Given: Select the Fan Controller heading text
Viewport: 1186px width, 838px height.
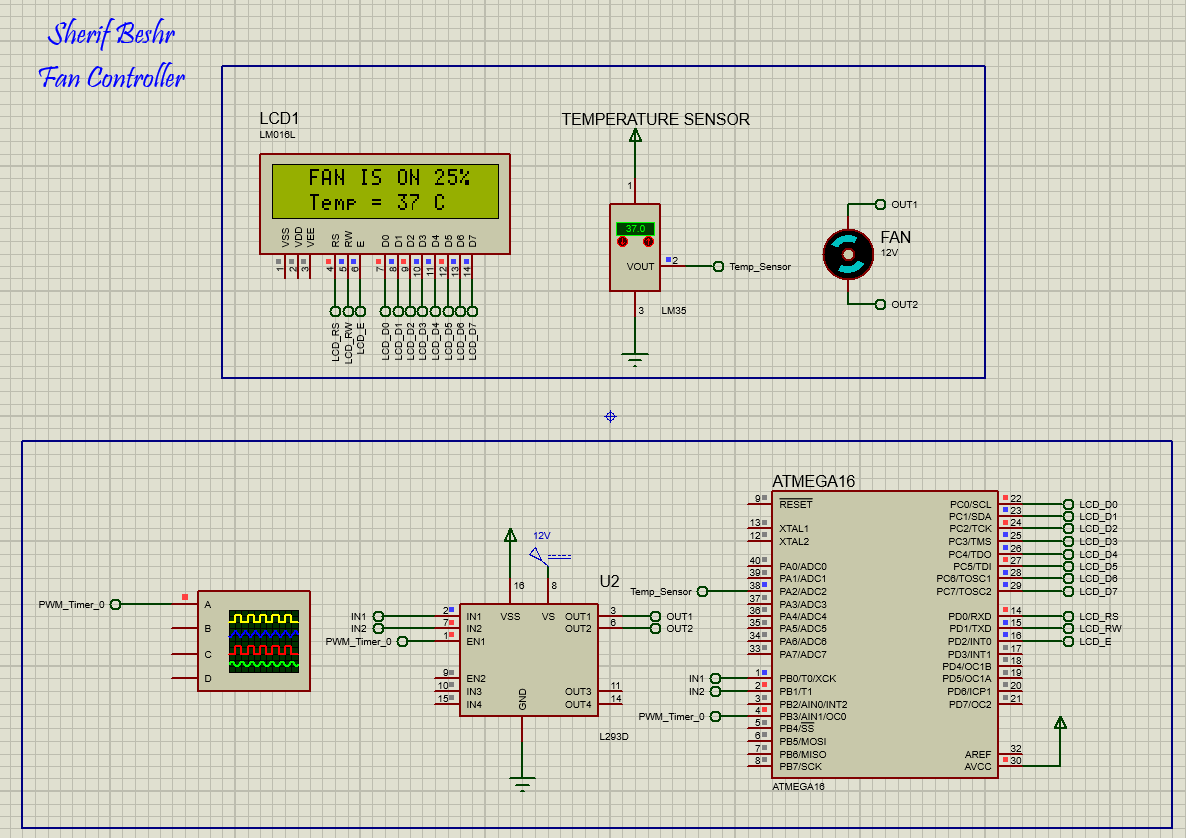Looking at the screenshot, I should (110, 77).
